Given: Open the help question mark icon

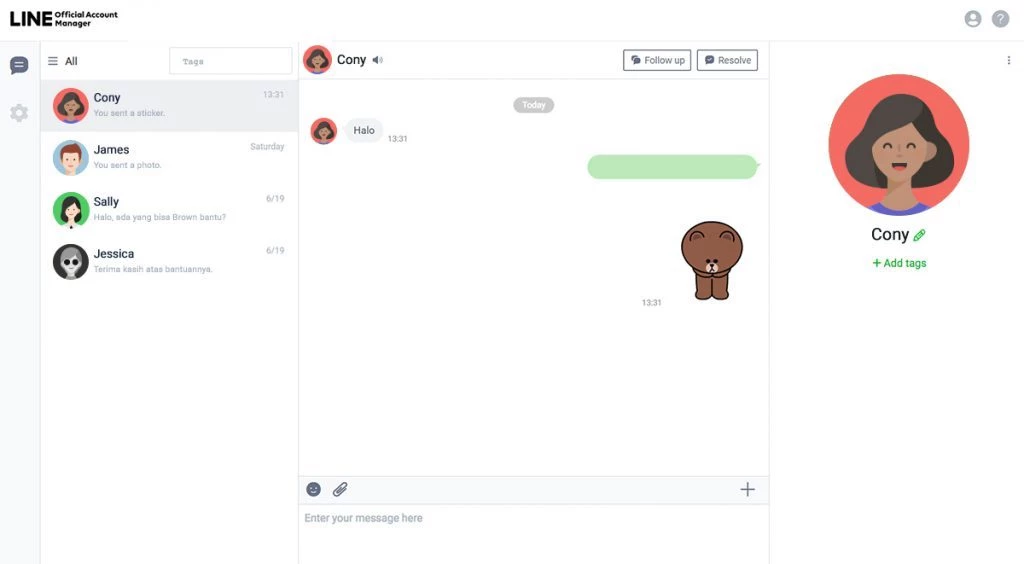Looking at the screenshot, I should (x=1000, y=19).
